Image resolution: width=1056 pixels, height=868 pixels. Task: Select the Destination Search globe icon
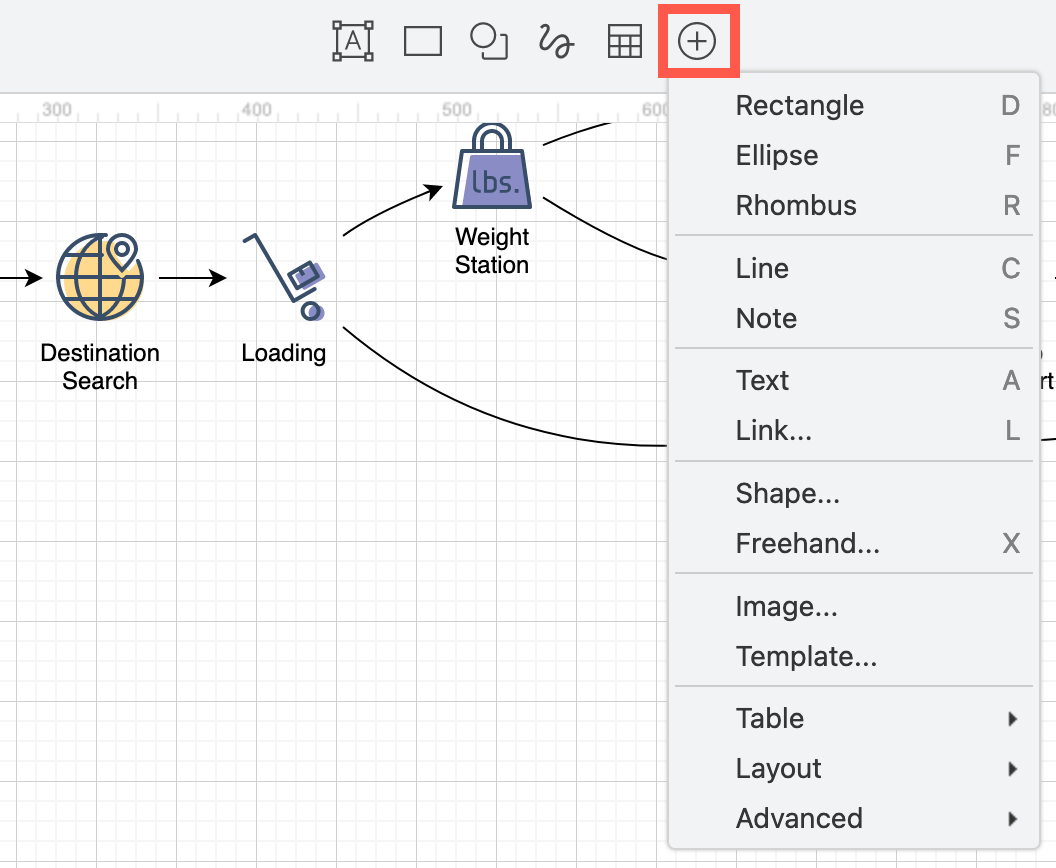tap(100, 278)
